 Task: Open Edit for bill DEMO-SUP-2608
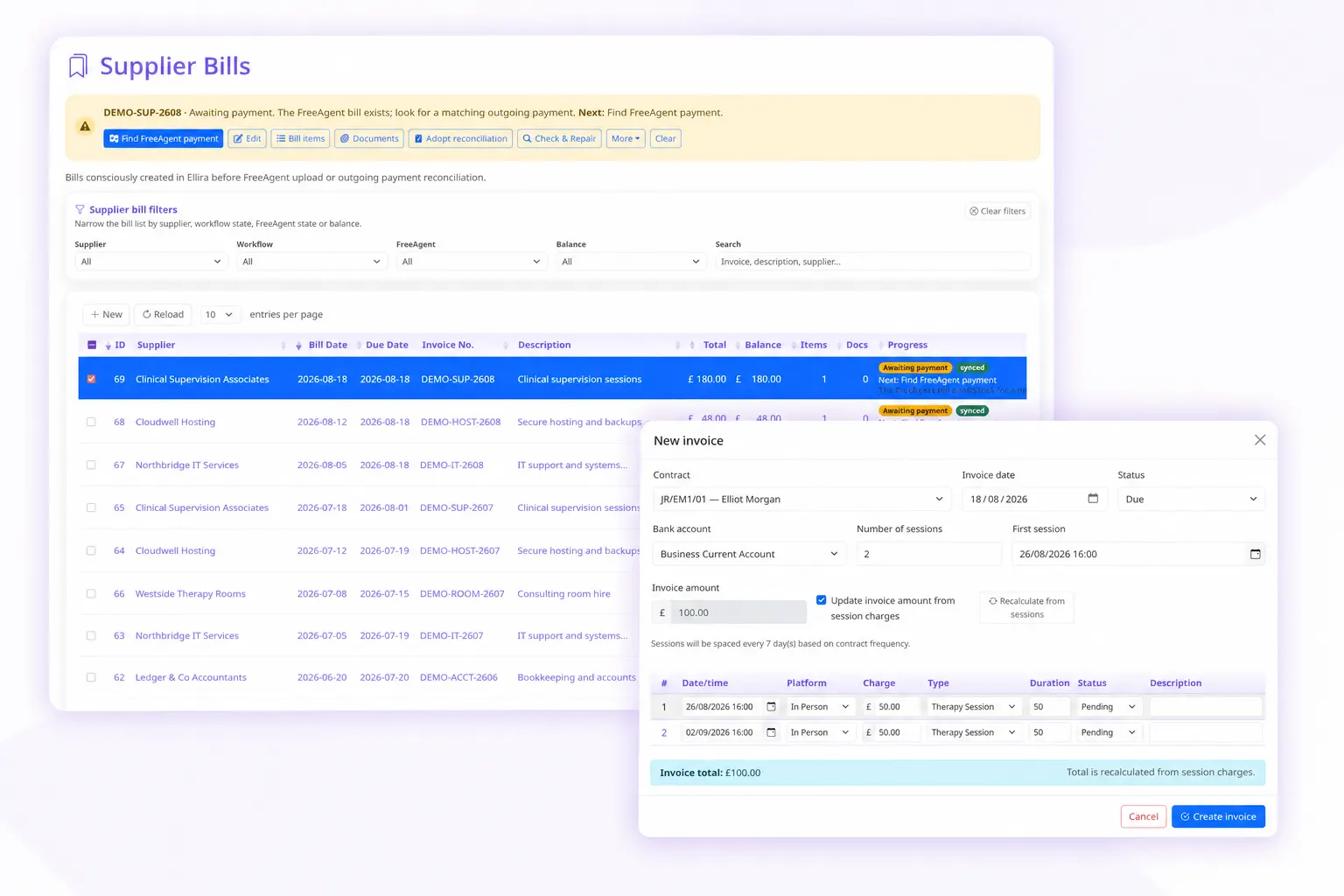247,138
